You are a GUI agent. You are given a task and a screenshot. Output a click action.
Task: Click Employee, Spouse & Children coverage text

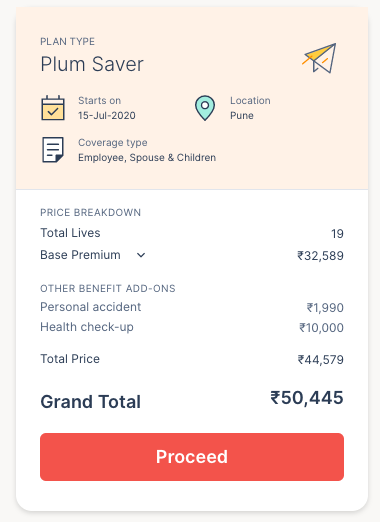pos(147,157)
